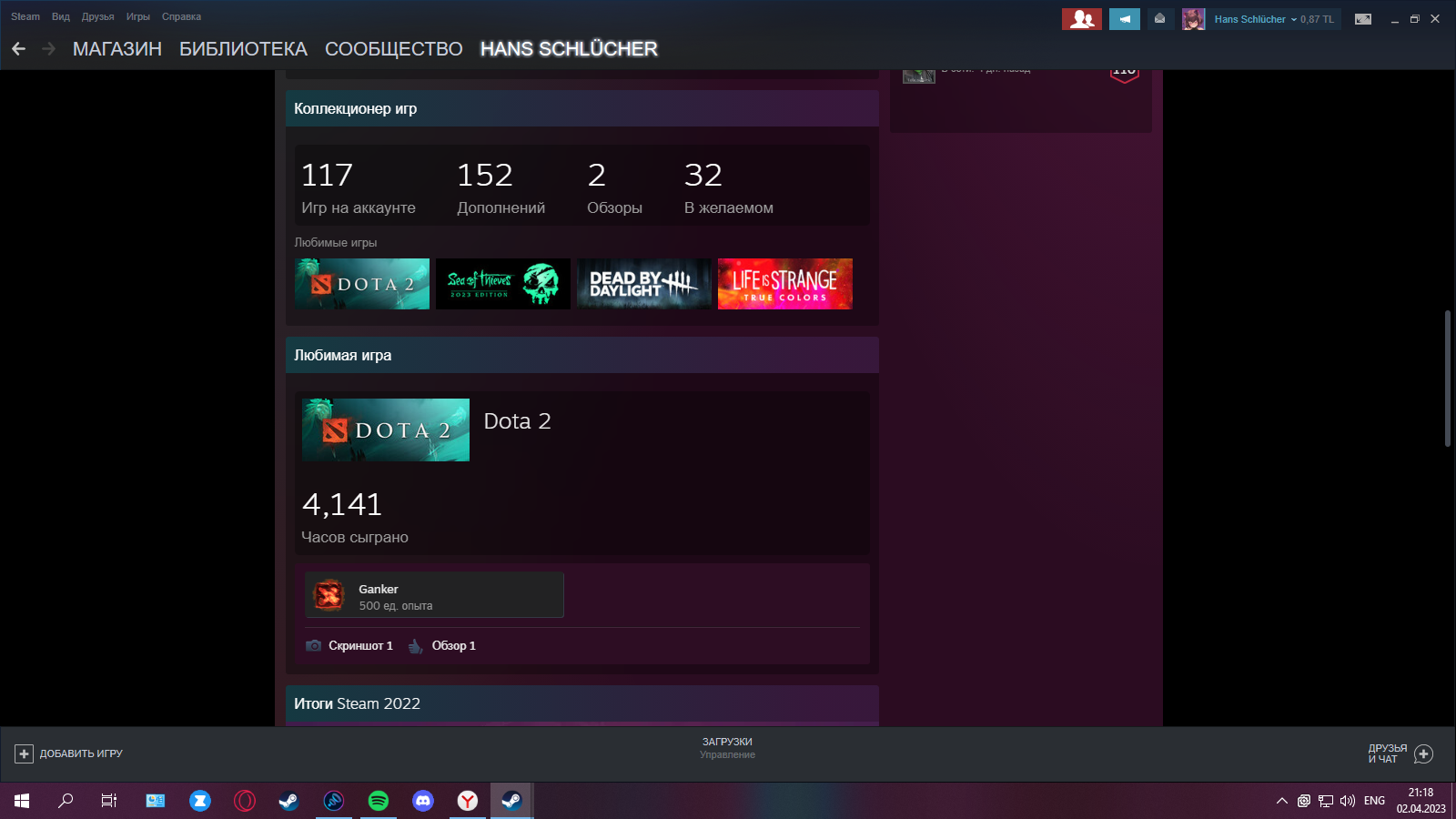Open Windows search in taskbar
The image size is (1456, 819).
[x=66, y=801]
